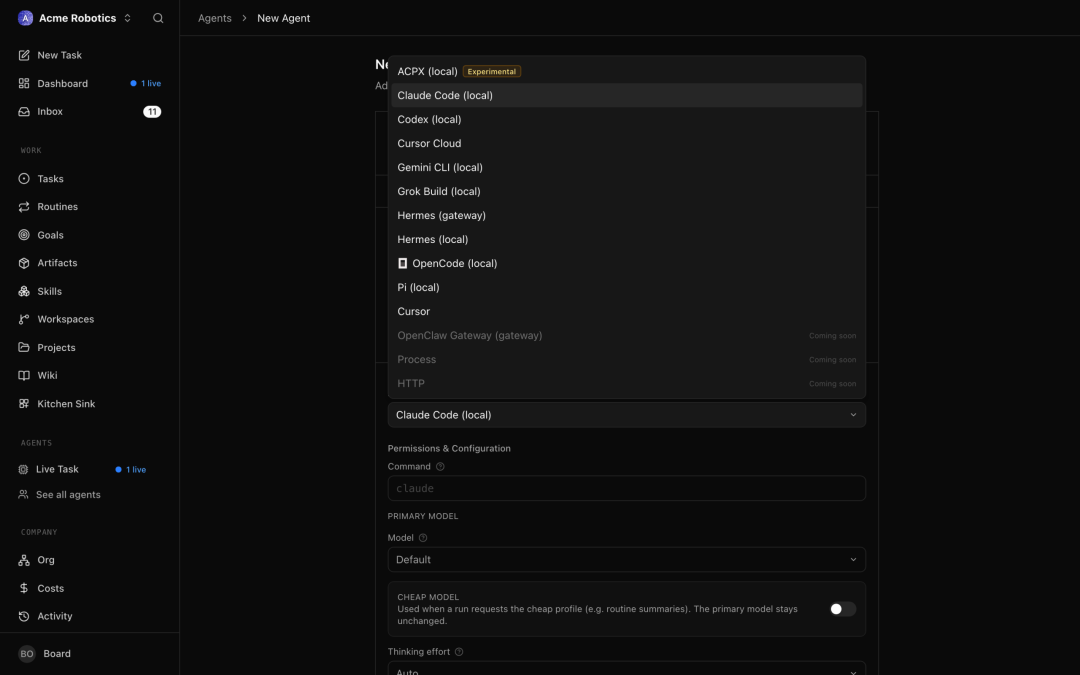Viewport: 1080px width, 675px height.
Task: Click the search magnifier icon in sidebar
Action: pos(158,18)
